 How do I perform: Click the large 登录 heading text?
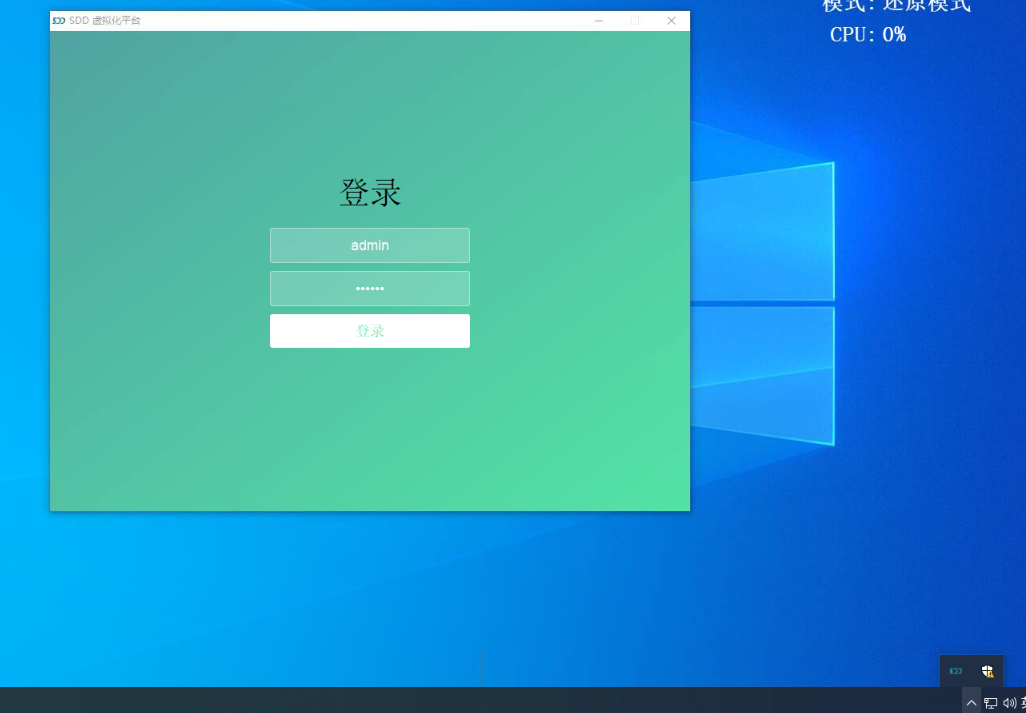[370, 193]
